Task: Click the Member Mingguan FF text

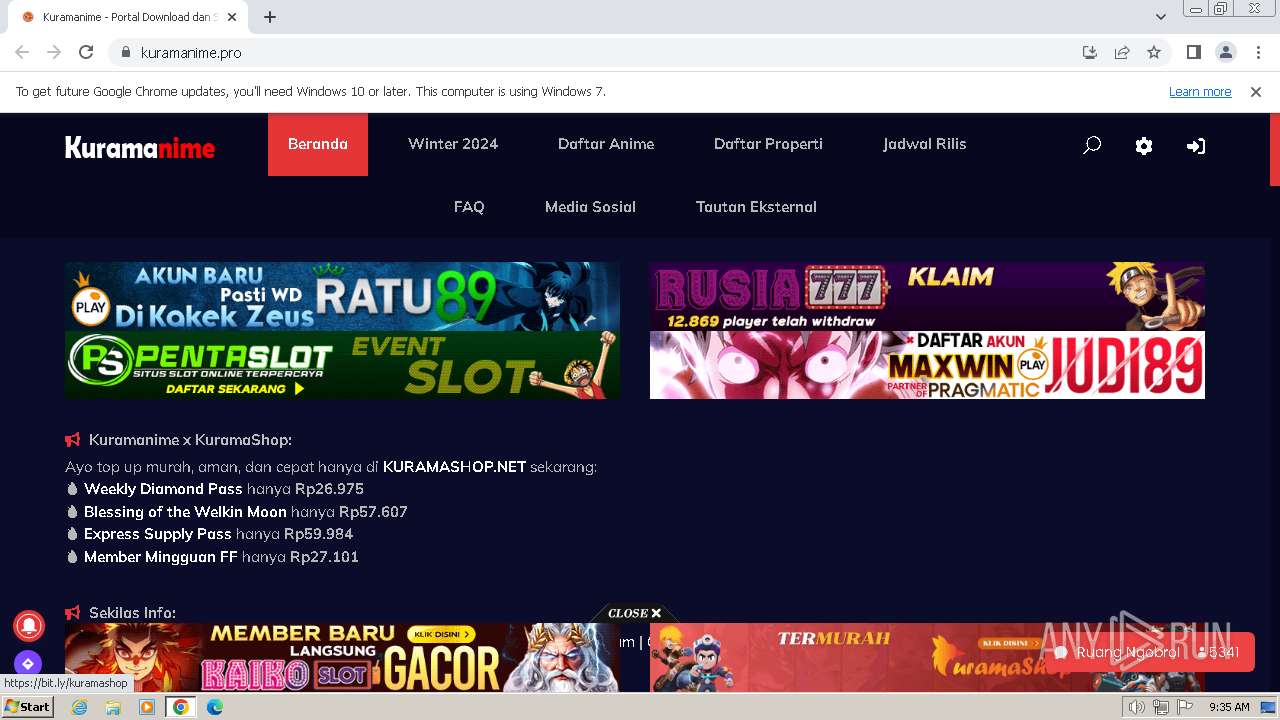Action: pos(160,557)
